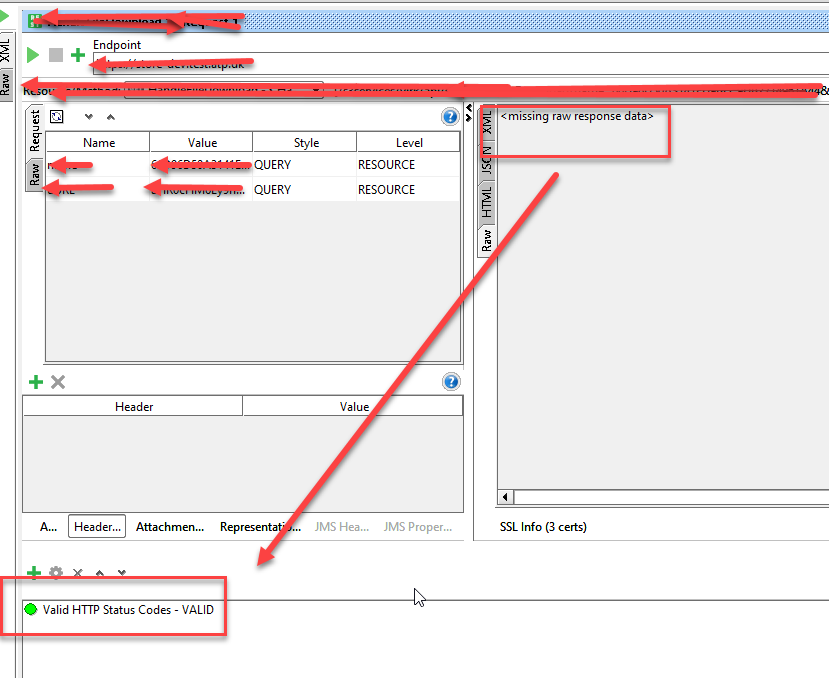The image size is (829, 678).
Task: Click the splitter collapse arrows between request and response
Action: tap(468, 113)
